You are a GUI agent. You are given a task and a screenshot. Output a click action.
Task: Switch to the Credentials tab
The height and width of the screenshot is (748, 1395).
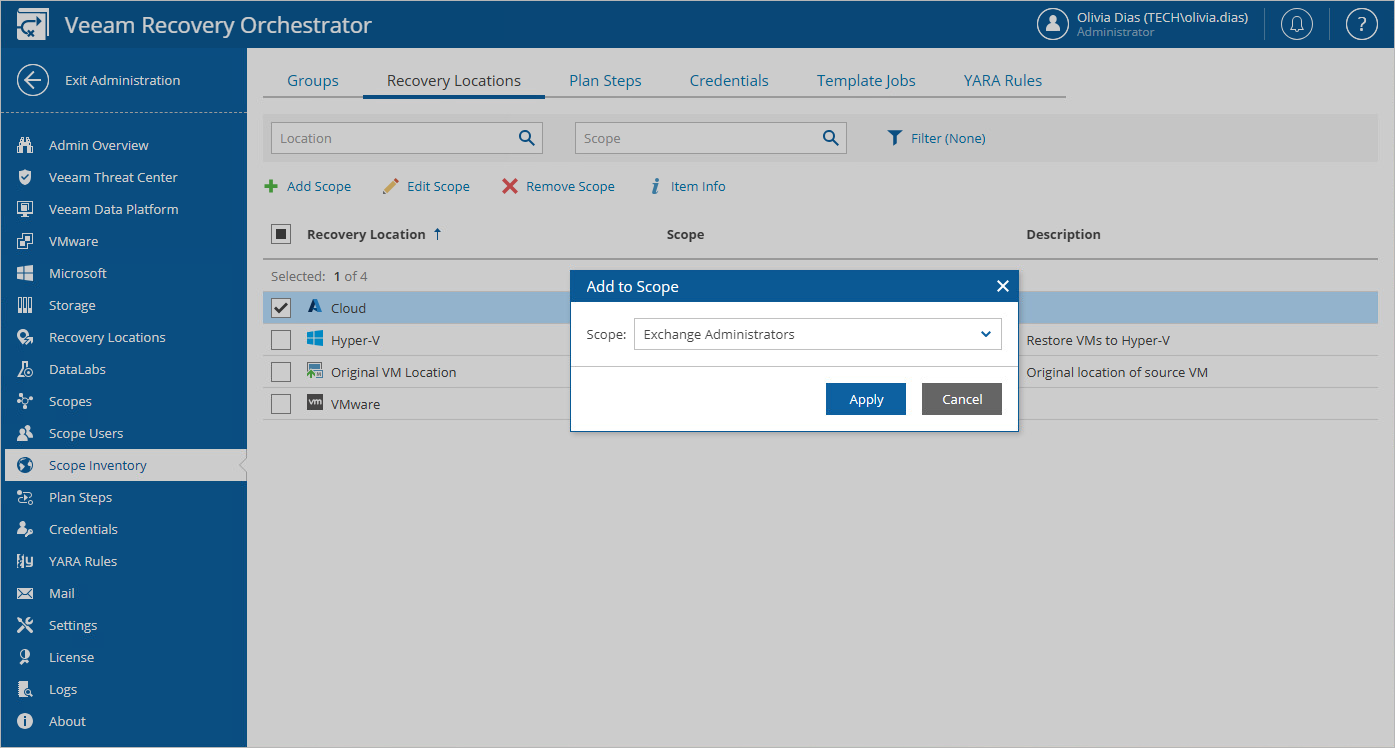click(x=729, y=81)
